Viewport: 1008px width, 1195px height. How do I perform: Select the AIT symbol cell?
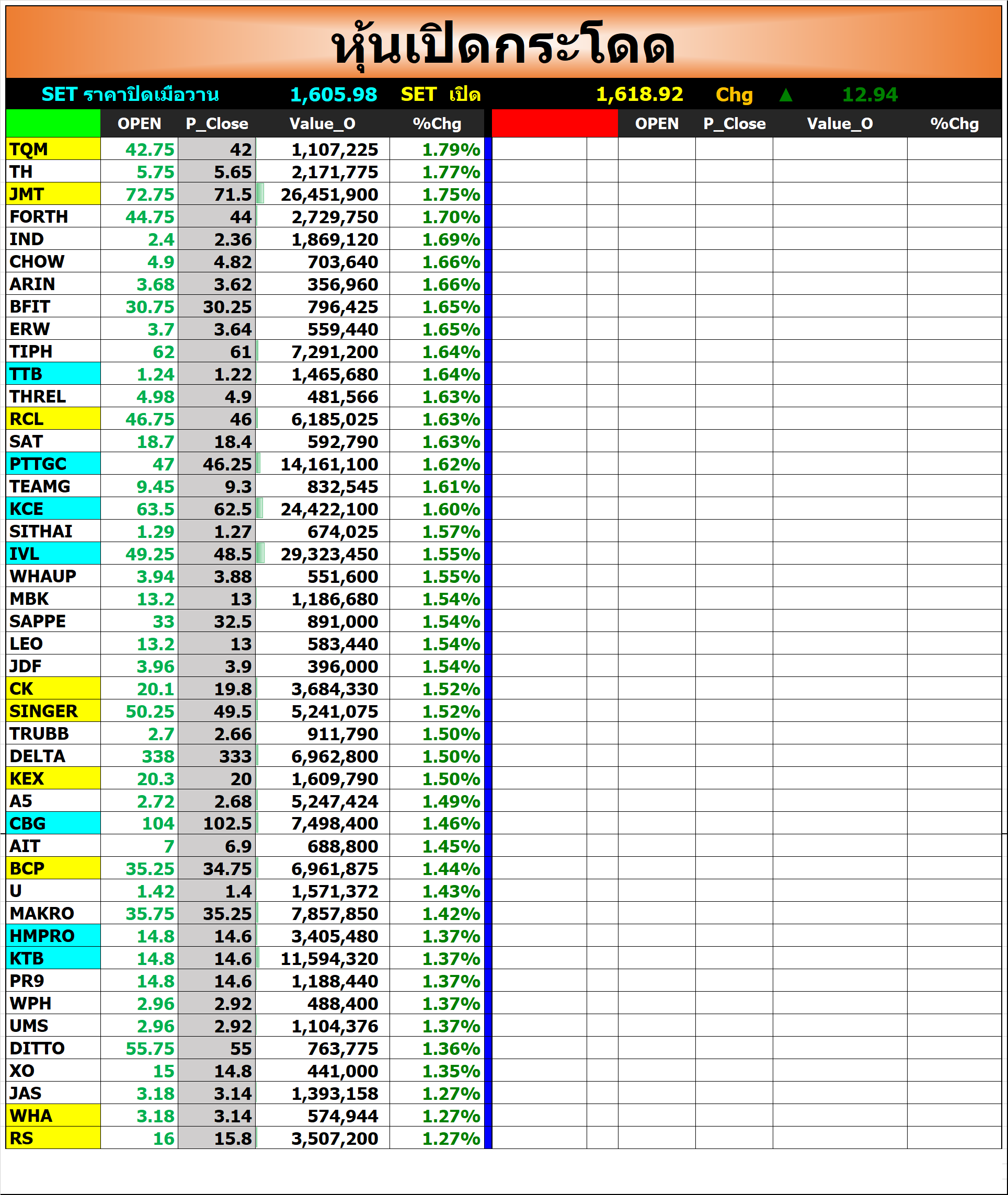click(x=53, y=846)
